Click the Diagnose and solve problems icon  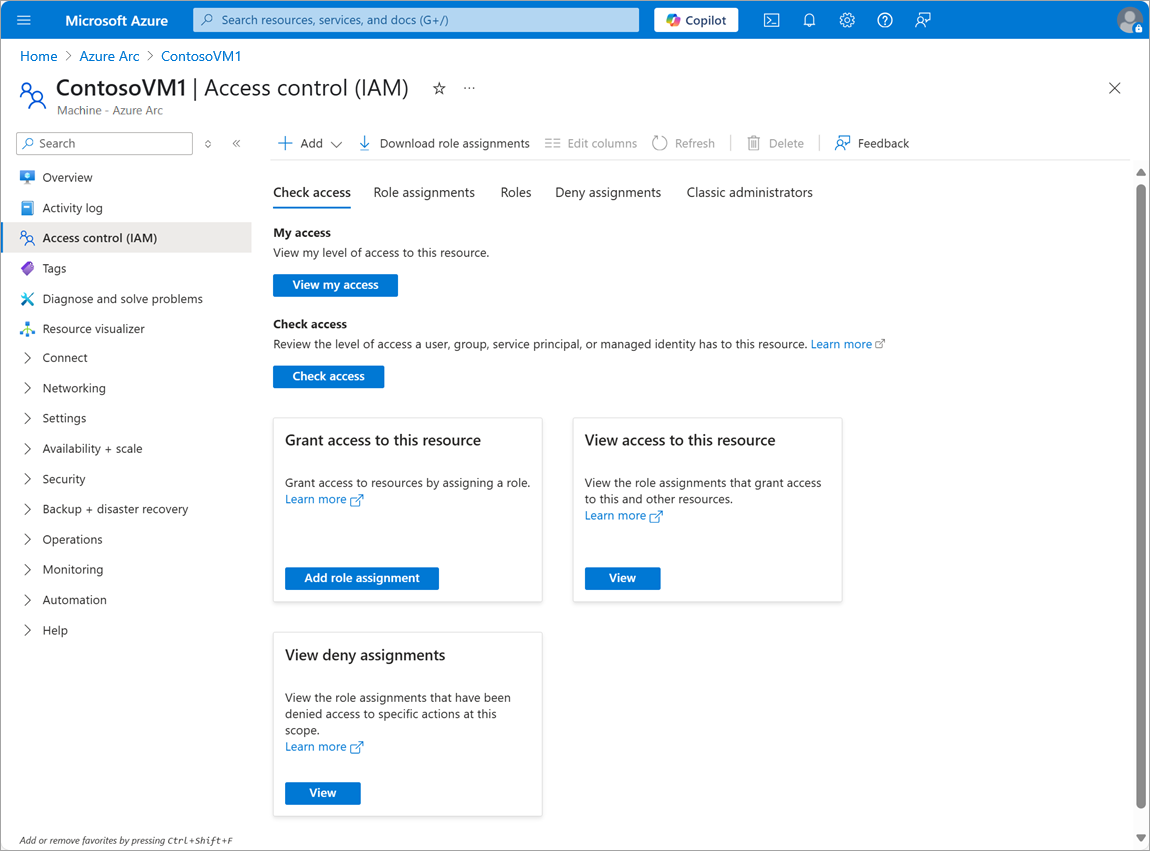click(x=27, y=299)
